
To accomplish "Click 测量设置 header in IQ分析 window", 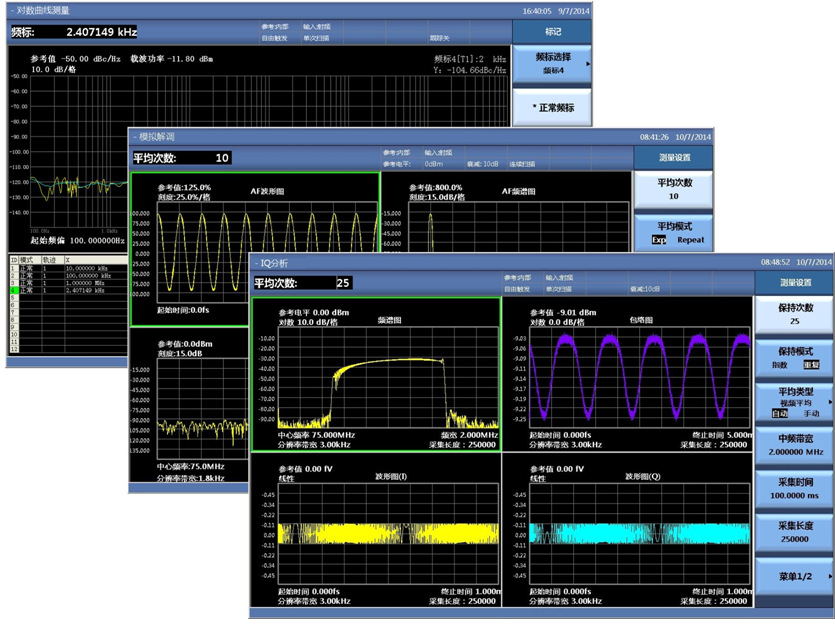I will [x=796, y=283].
